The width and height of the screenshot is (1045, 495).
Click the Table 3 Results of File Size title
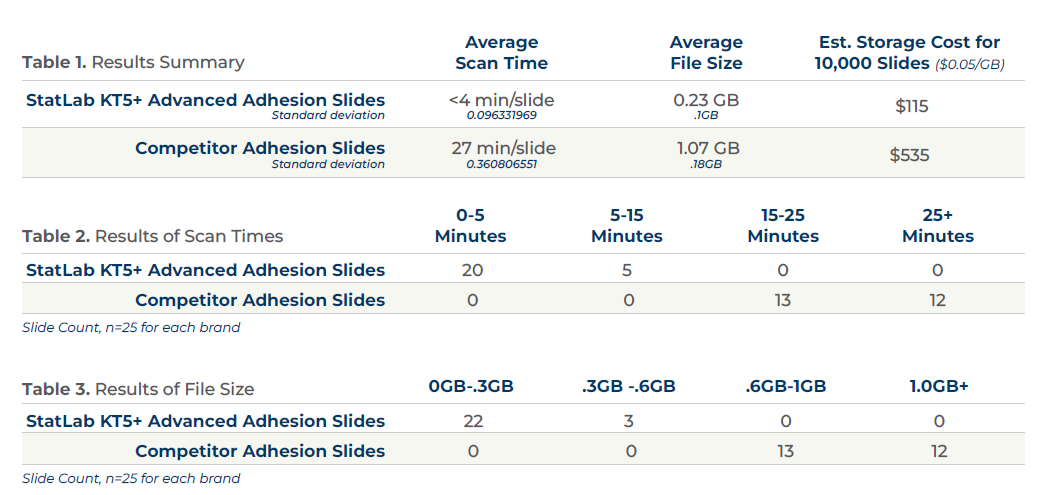138,389
